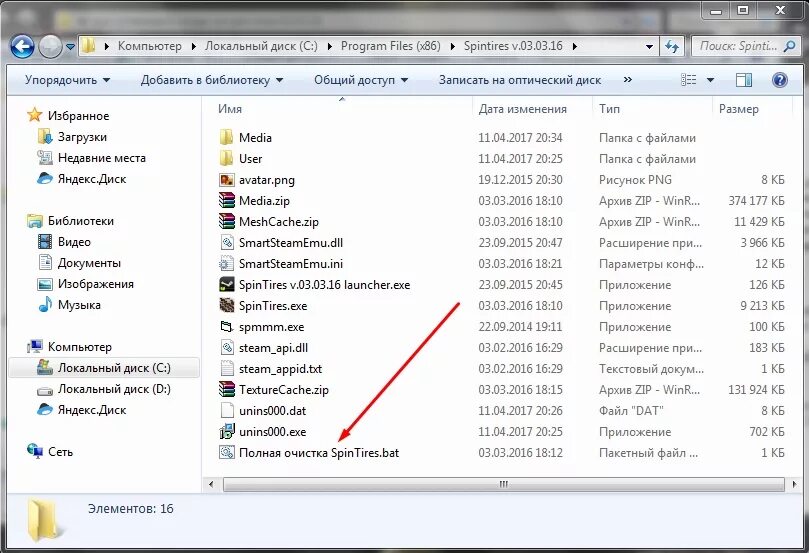Screen dimensions: 809x553
Task: Select Локальный диск (C:) in navigation tree
Action: (114, 368)
